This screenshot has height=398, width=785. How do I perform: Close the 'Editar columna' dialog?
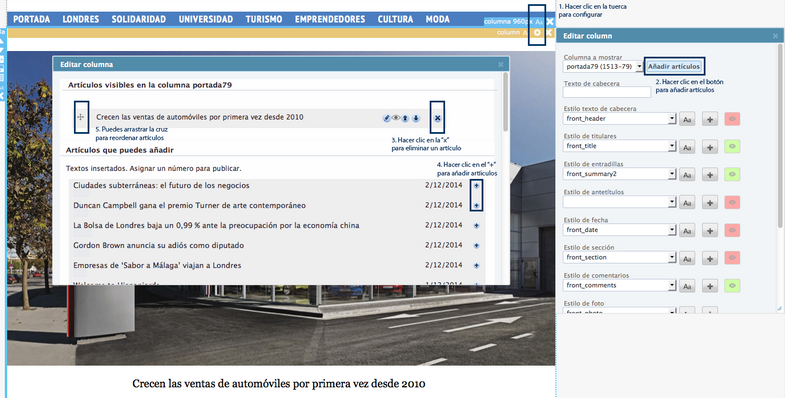tap(501, 65)
